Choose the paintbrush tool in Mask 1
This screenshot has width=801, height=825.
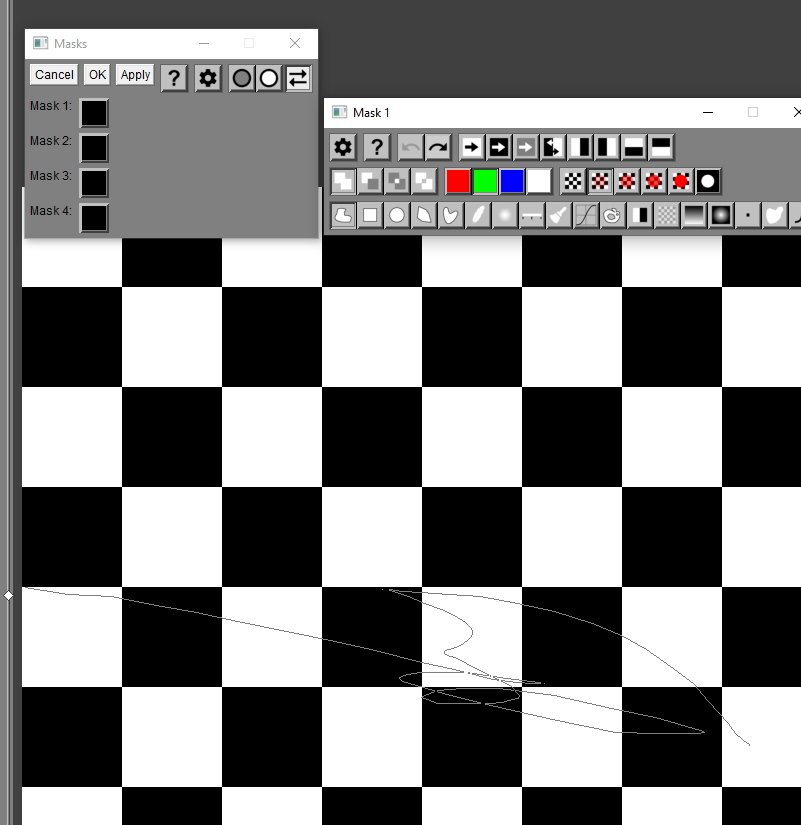[x=559, y=214]
